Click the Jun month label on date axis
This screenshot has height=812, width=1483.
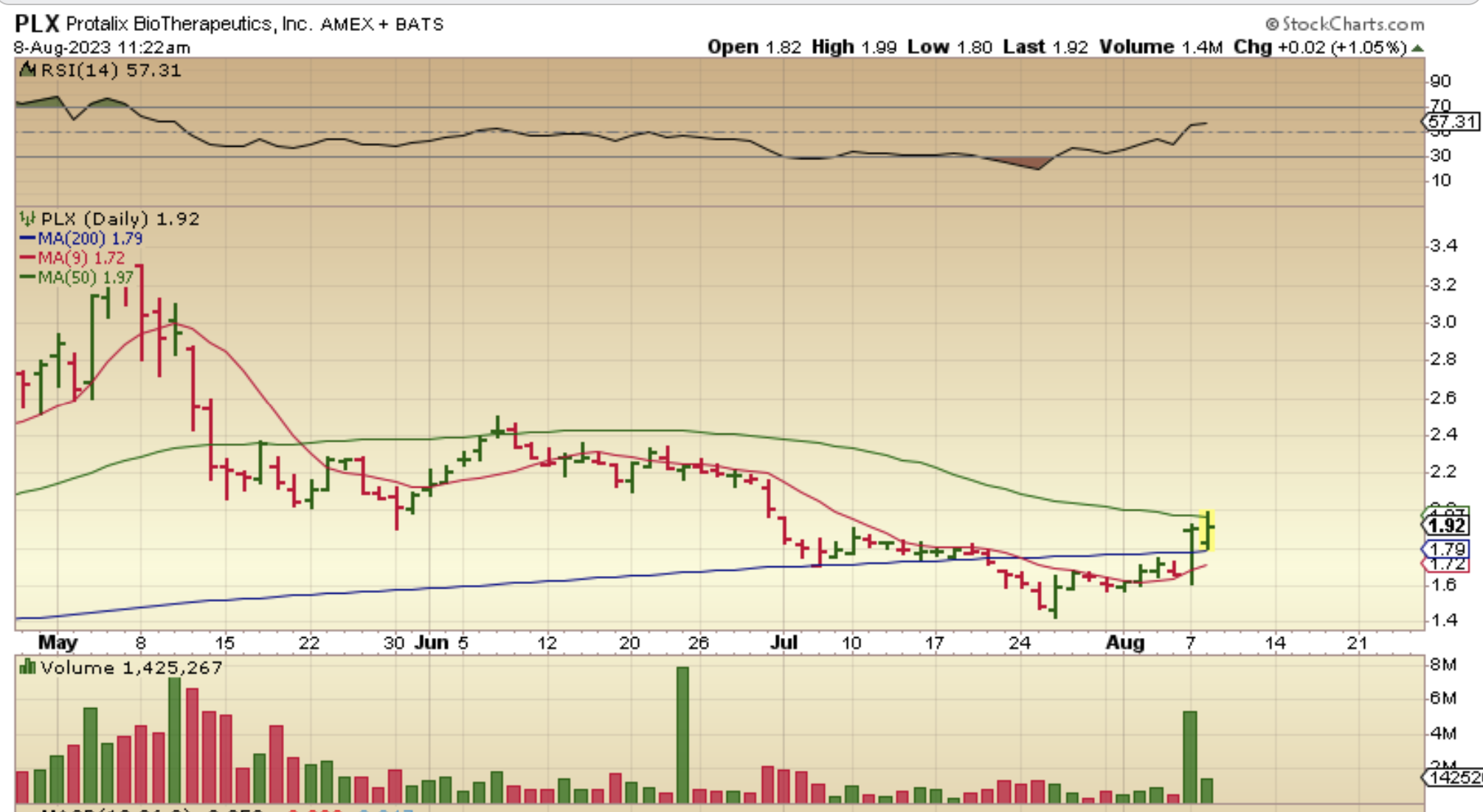point(432,642)
